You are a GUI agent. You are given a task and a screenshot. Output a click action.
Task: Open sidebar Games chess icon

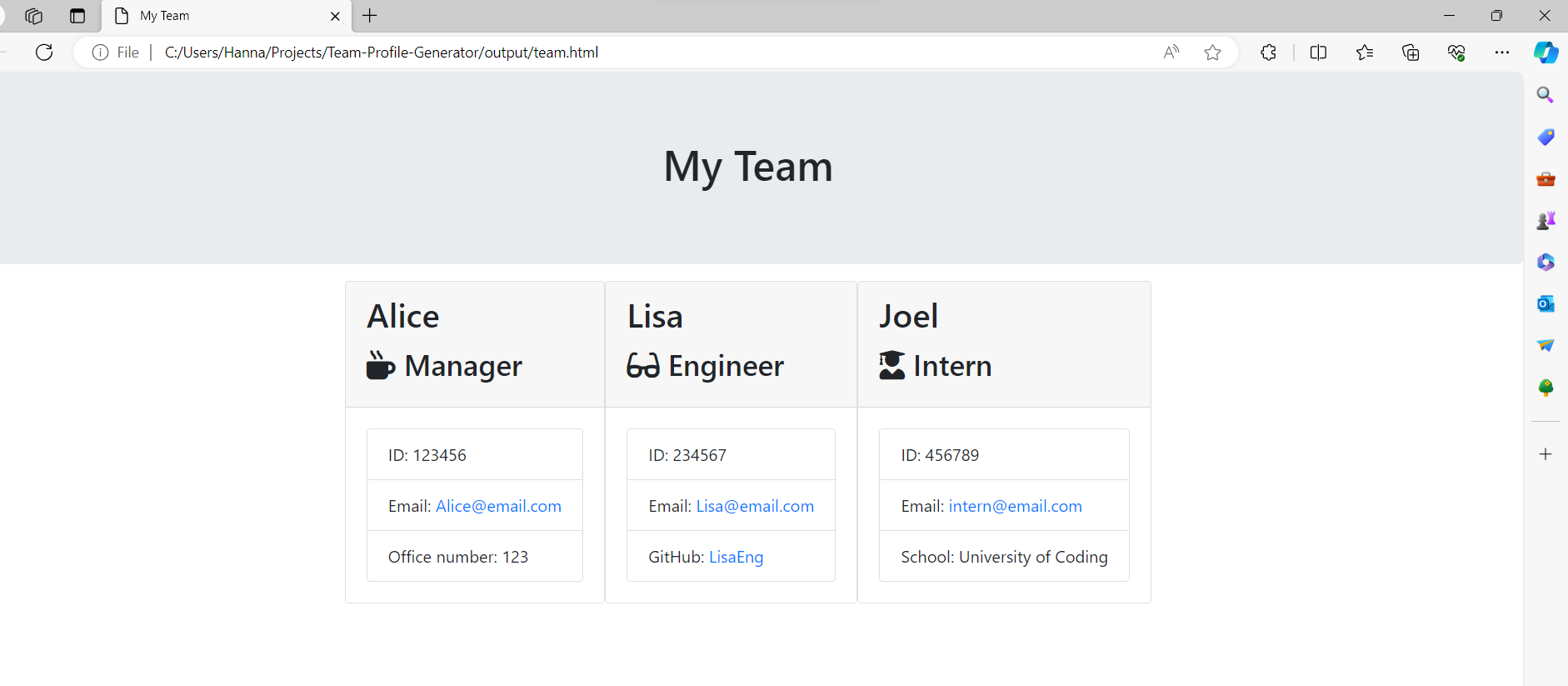(x=1546, y=220)
